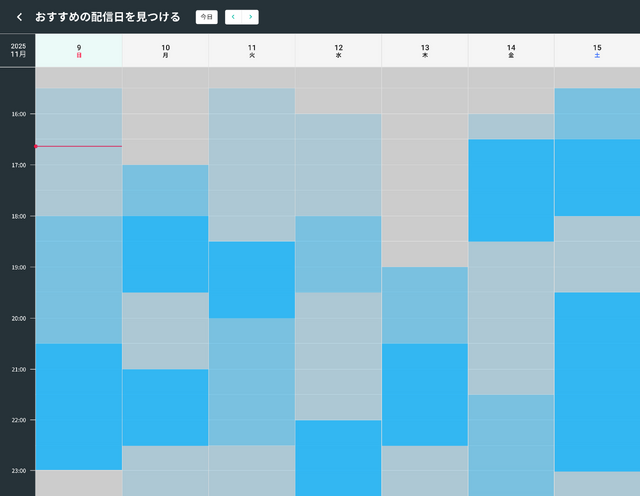The height and width of the screenshot is (496, 640).
Task: Choose the Friday 14 day header
Action: 511,51
